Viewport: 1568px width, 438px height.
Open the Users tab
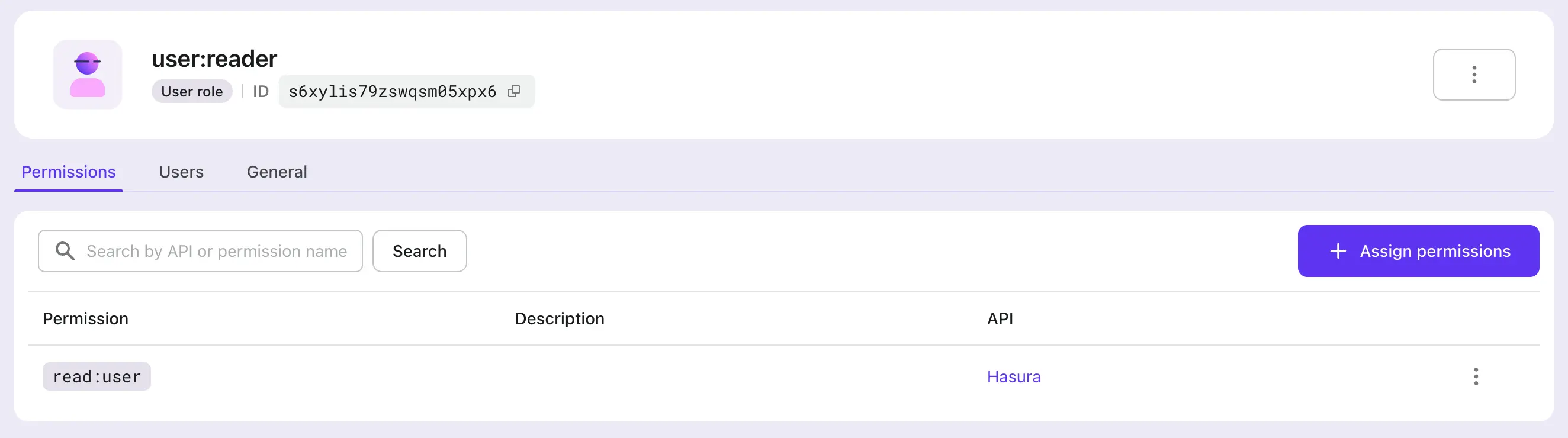pos(181,172)
